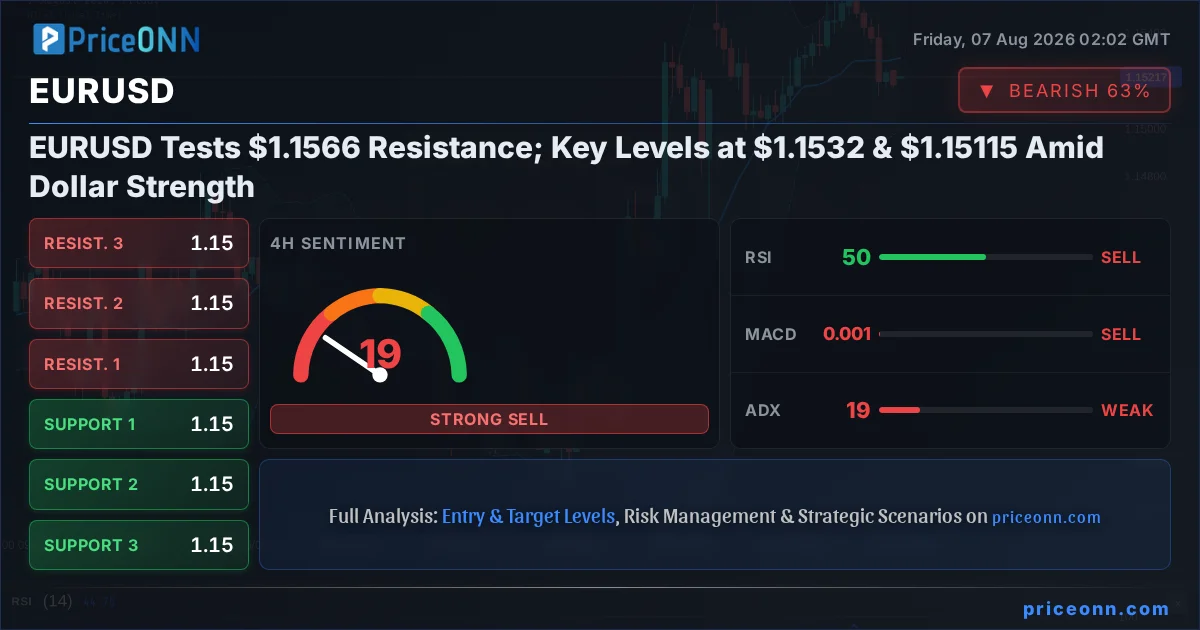Image resolution: width=1200 pixels, height=630 pixels.
Task: Select the RESIST. 1 level row
Action: [x=139, y=364]
